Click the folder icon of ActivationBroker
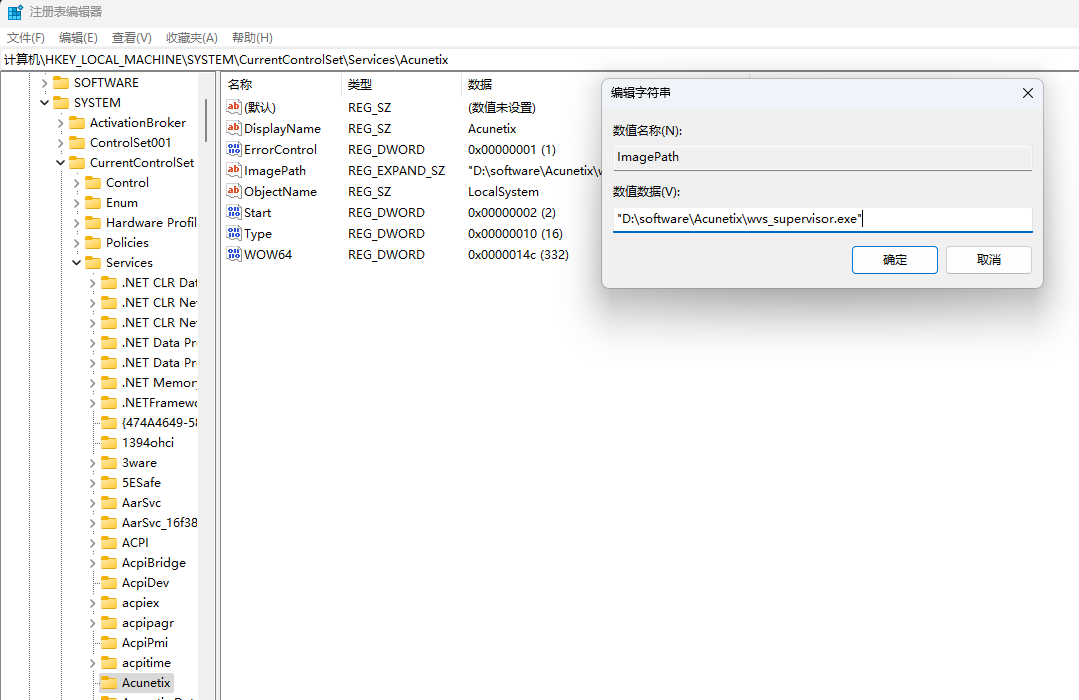 tap(77, 123)
